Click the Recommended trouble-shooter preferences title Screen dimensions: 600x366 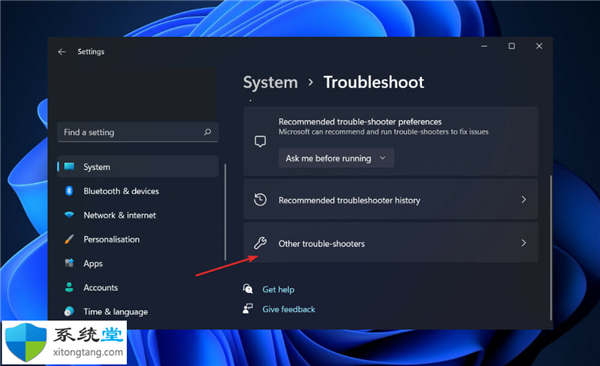360,122
